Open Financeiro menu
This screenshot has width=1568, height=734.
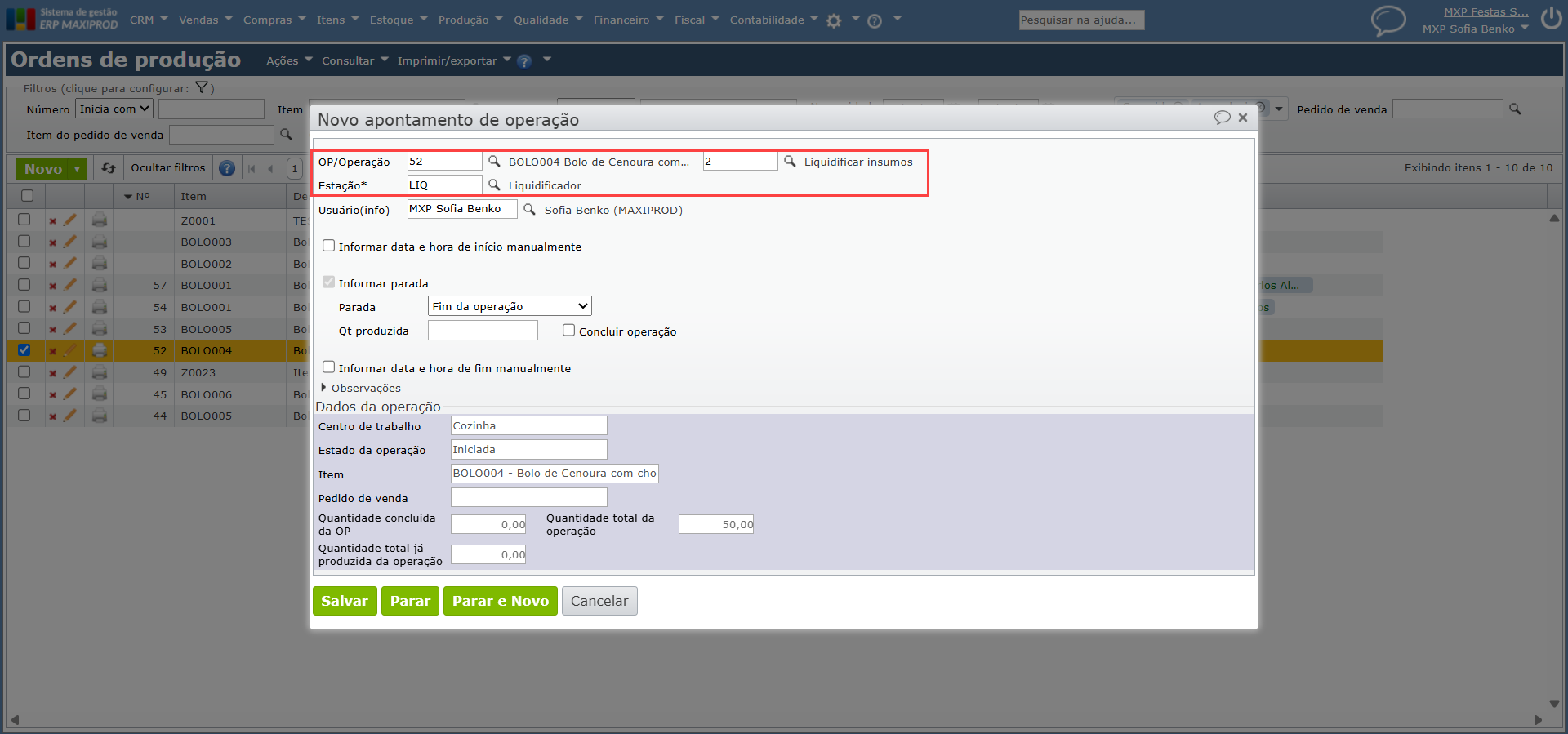tap(629, 20)
